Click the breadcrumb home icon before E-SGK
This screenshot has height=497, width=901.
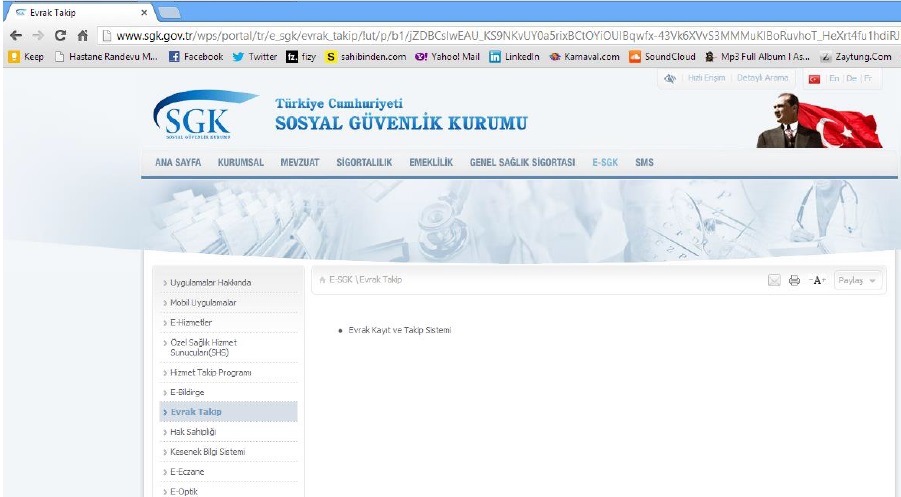322,280
